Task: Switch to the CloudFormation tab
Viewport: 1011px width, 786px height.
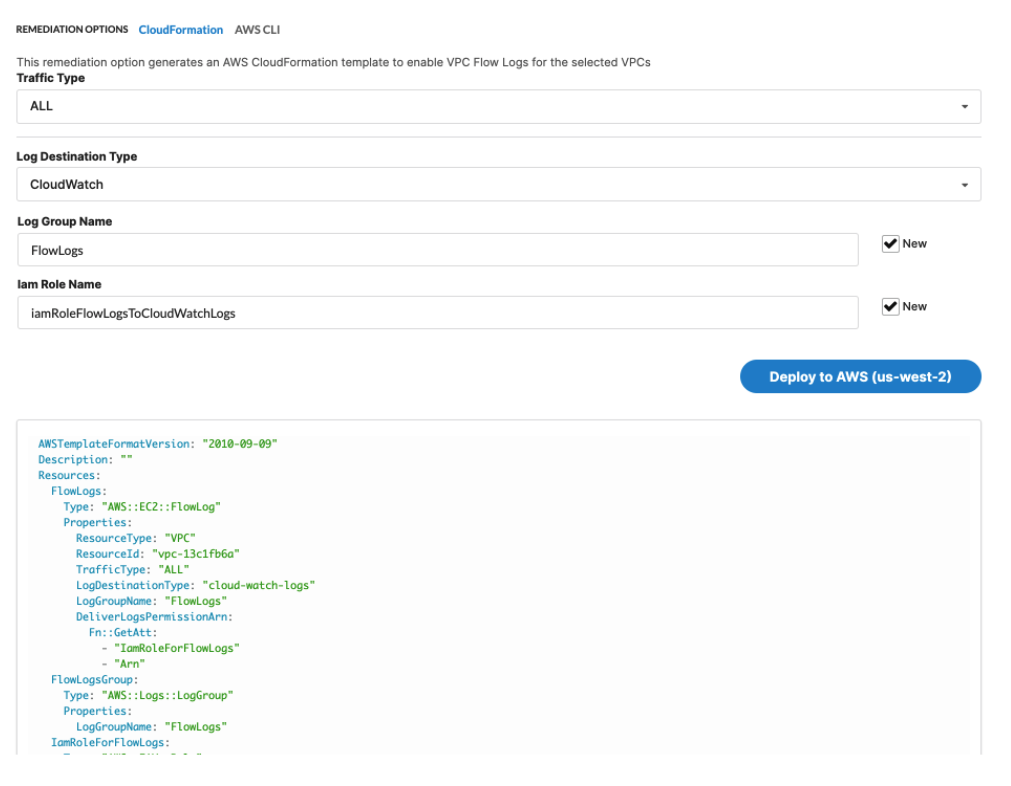Action: 180,30
